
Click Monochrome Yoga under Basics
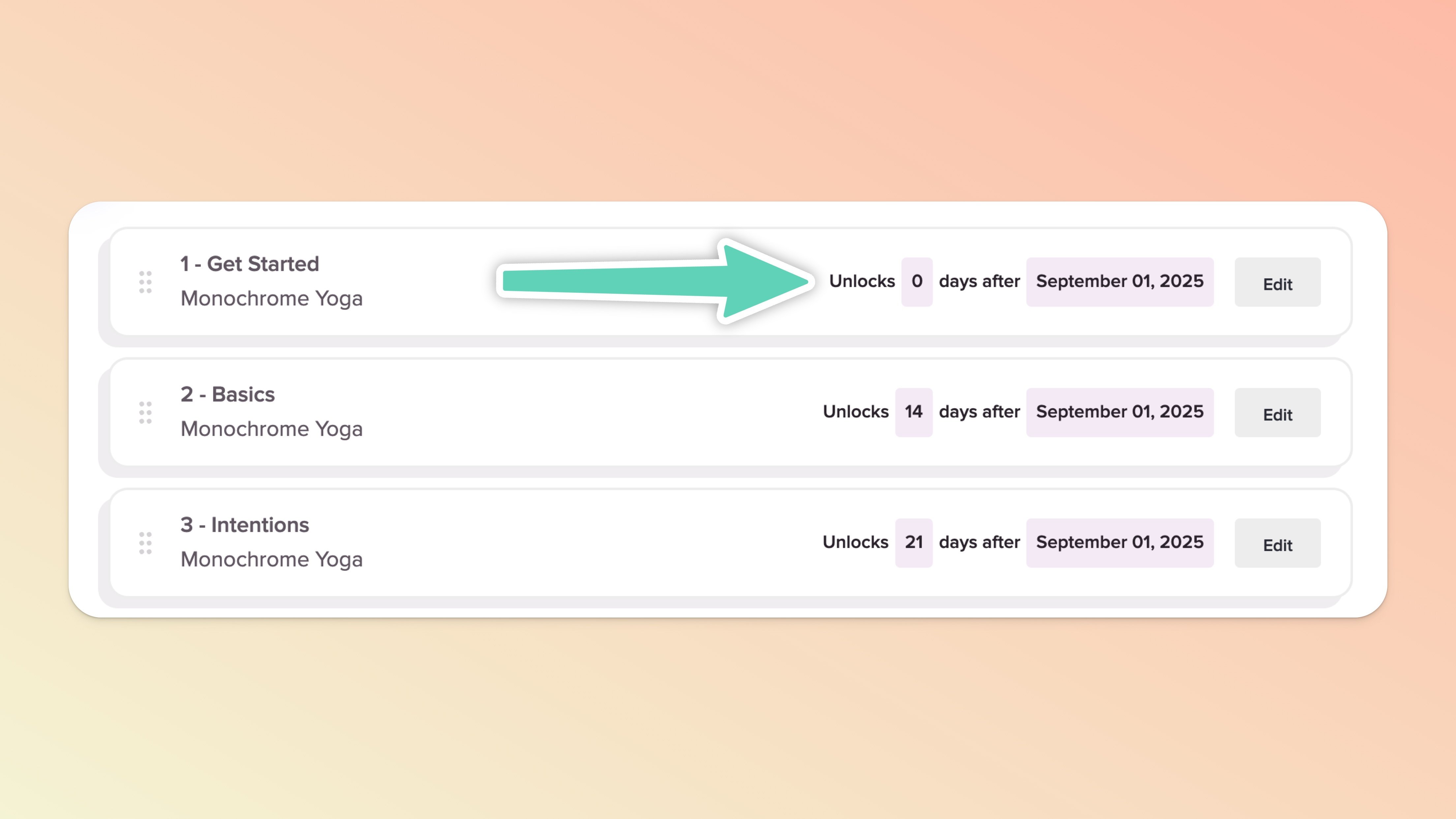(x=271, y=429)
